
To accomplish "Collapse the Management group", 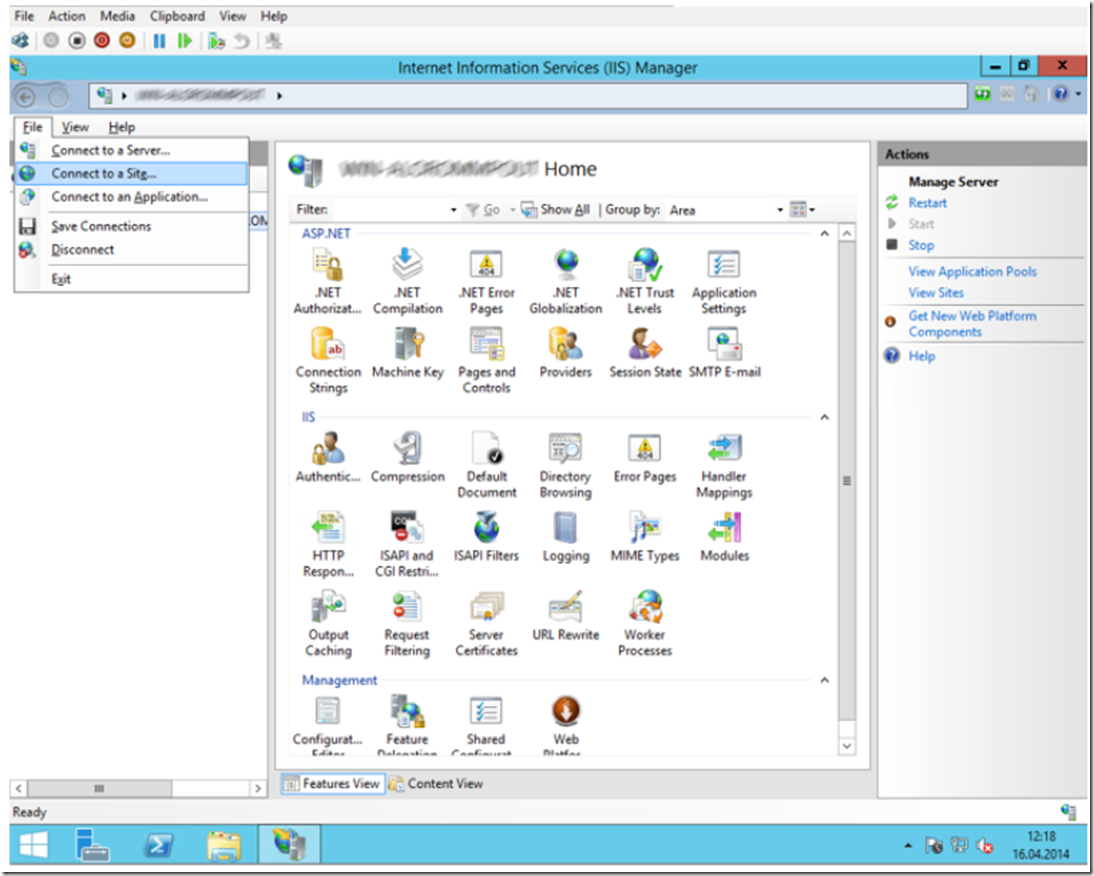I will 824,680.
